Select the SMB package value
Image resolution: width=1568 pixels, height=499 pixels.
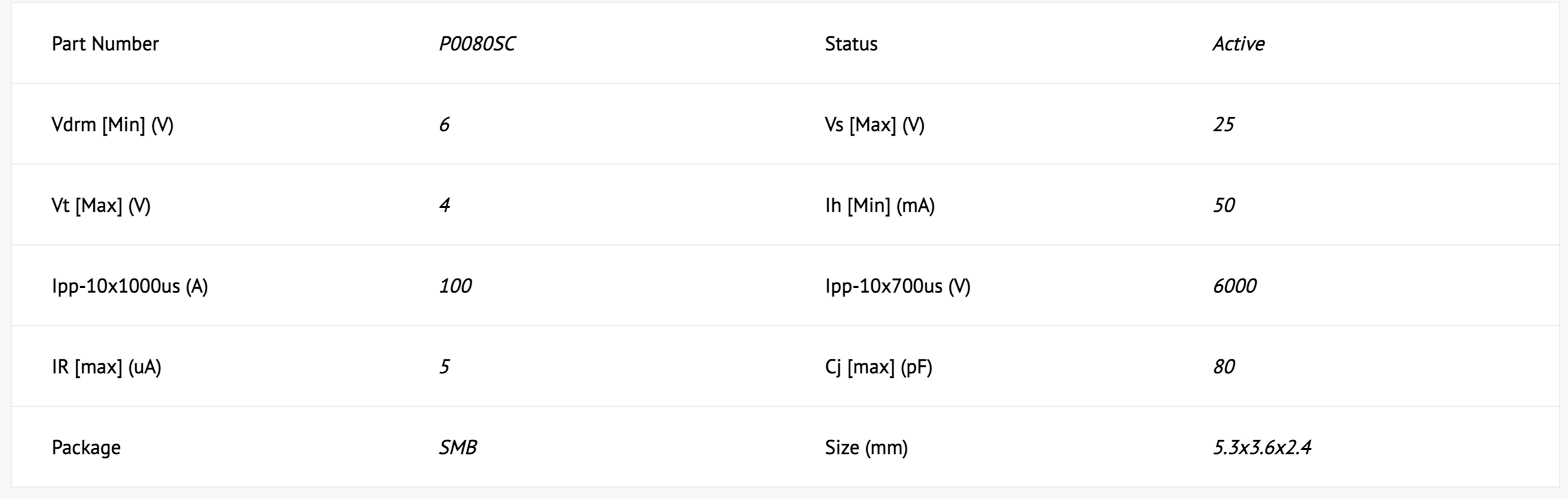click(458, 447)
